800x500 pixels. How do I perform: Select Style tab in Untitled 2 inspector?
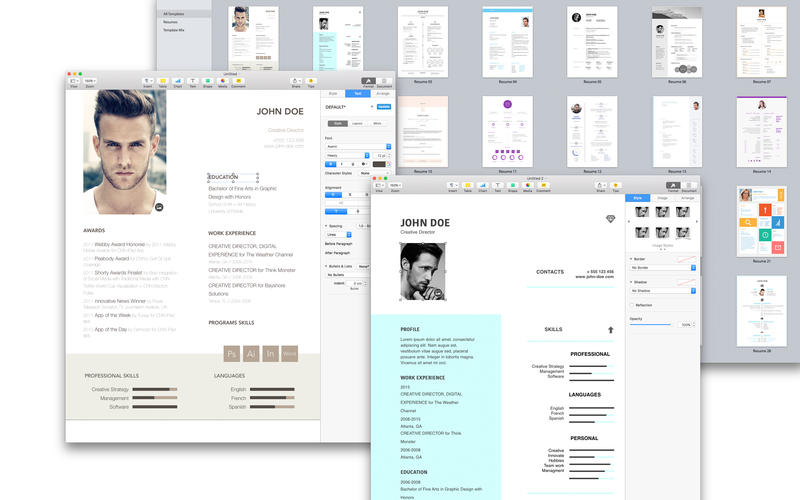pyautogui.click(x=638, y=197)
